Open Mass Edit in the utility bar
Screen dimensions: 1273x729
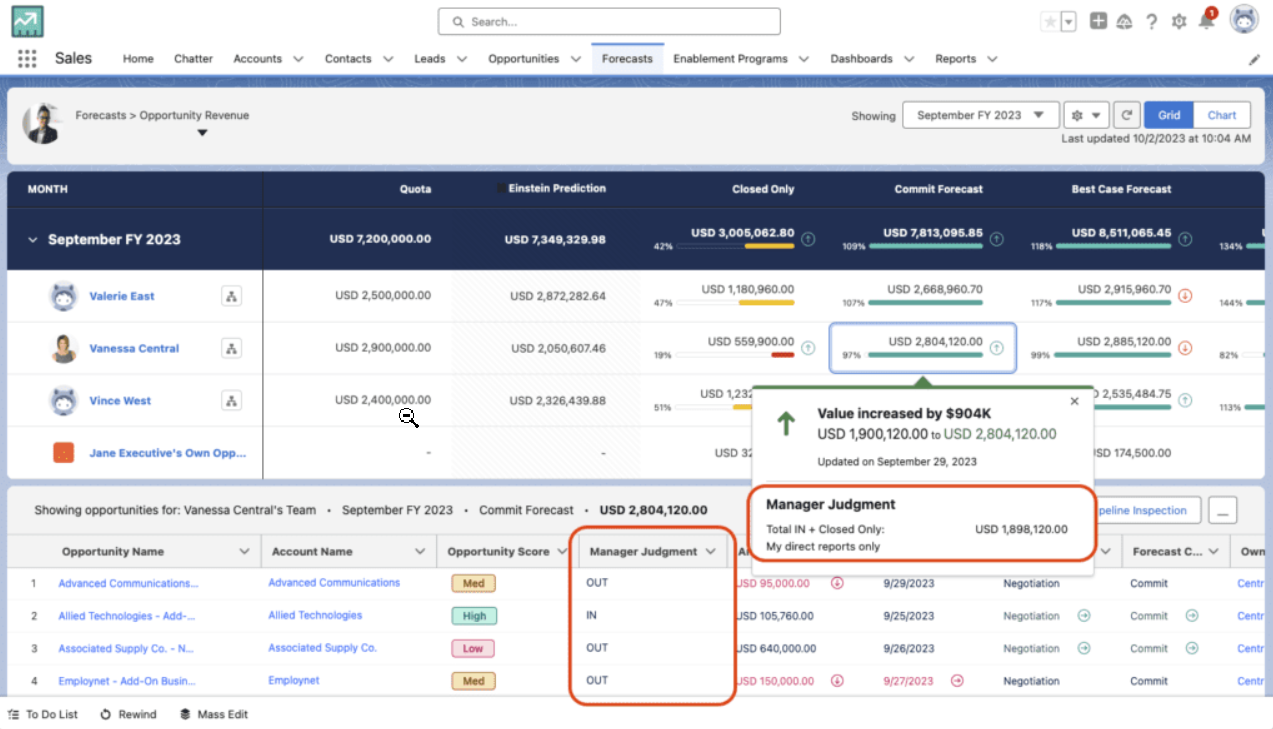click(x=214, y=715)
